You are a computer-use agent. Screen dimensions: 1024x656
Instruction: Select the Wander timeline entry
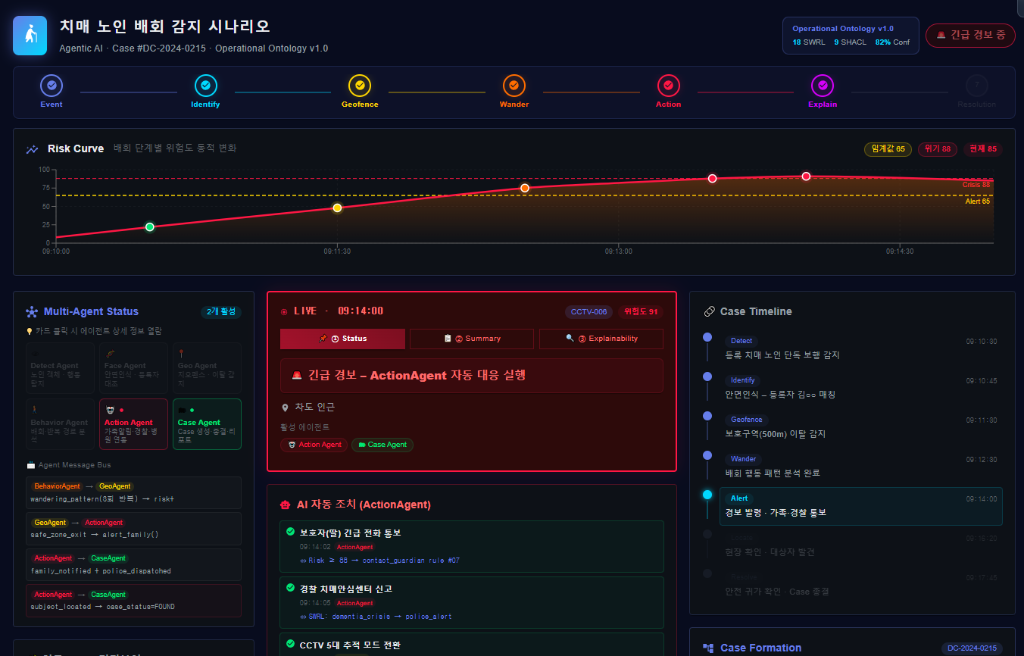coord(861,467)
